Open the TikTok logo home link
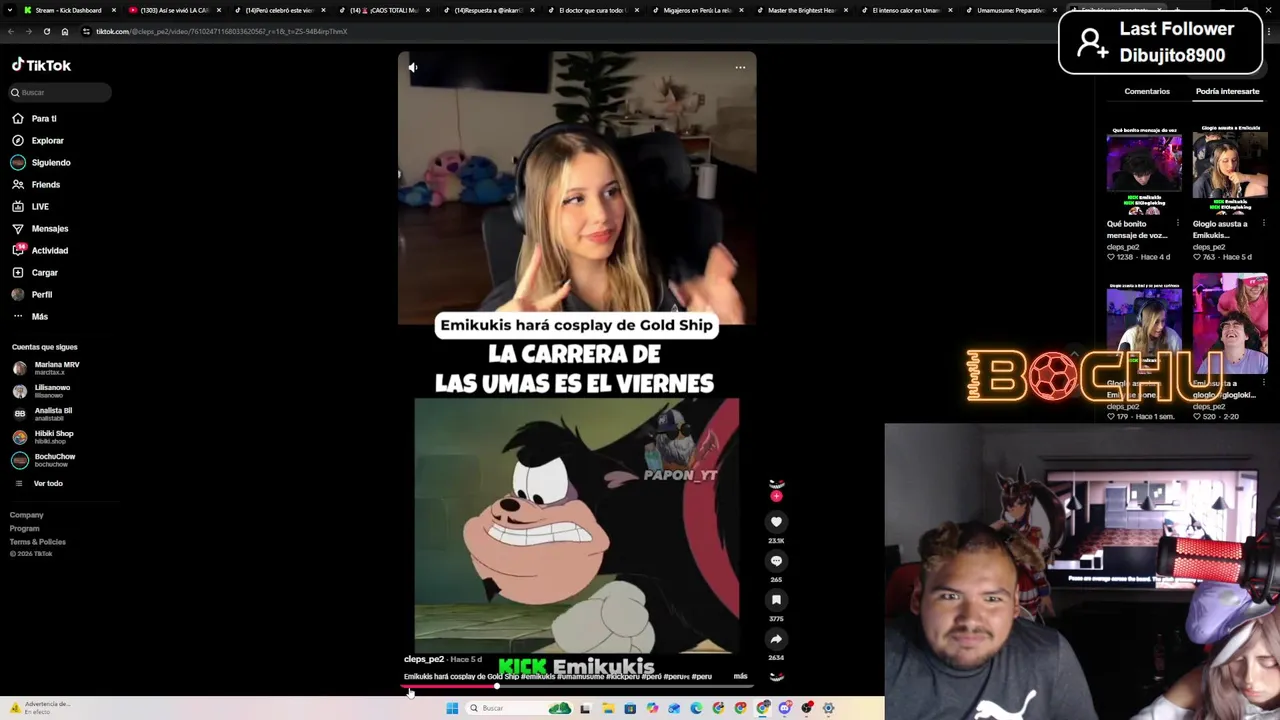 pos(41,65)
